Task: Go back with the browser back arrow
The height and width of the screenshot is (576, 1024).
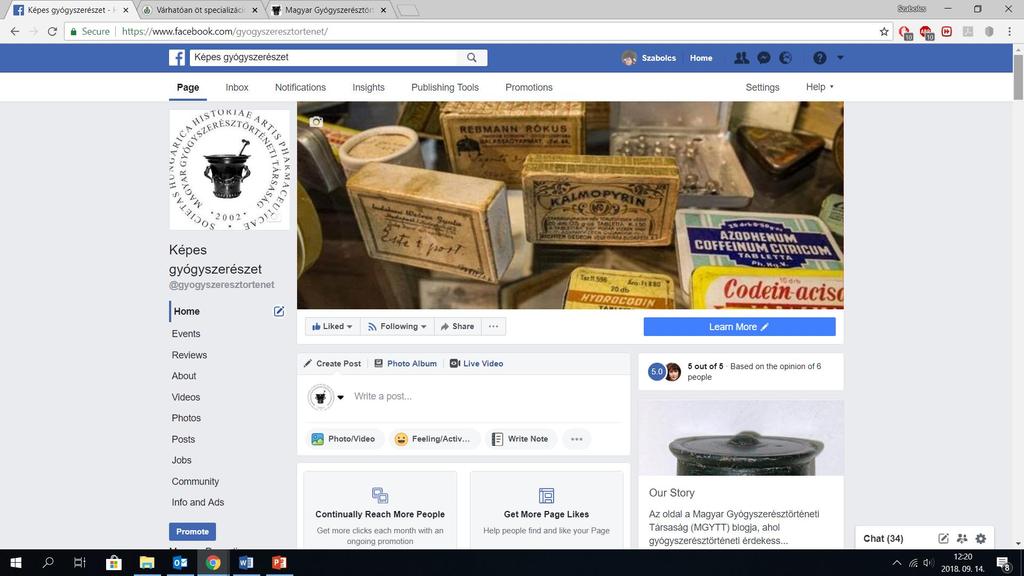Action: 15,31
